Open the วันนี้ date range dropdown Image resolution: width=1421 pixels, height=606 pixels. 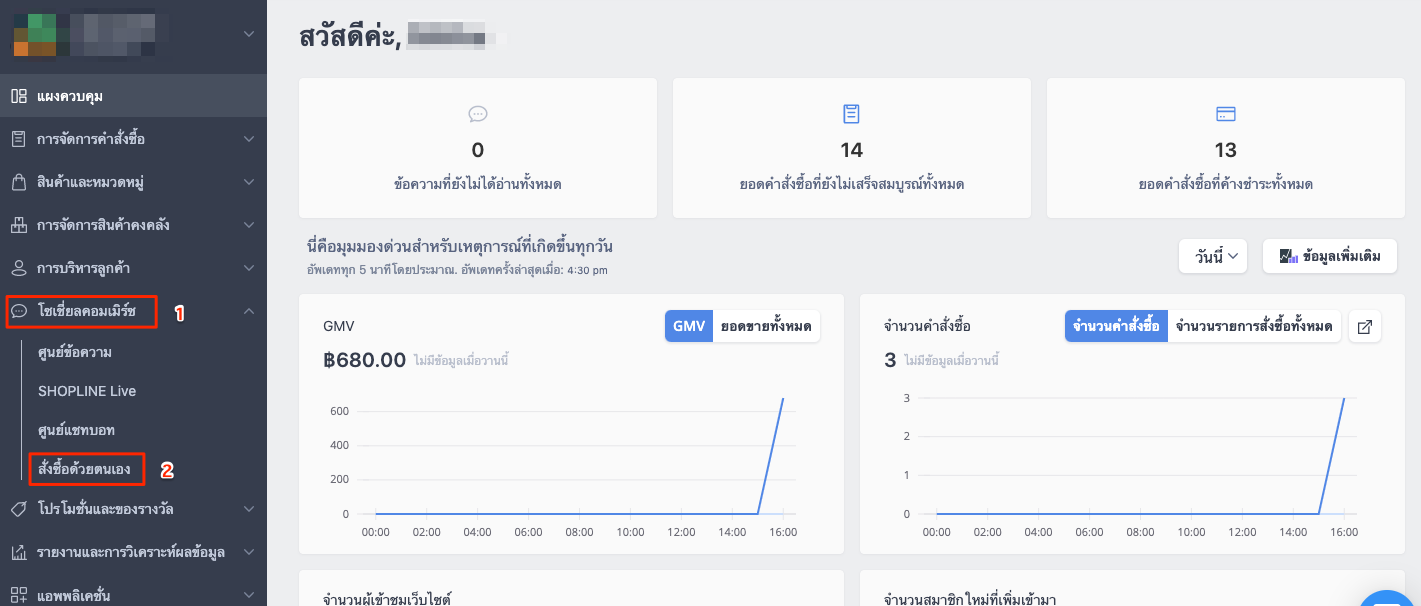click(x=1214, y=256)
